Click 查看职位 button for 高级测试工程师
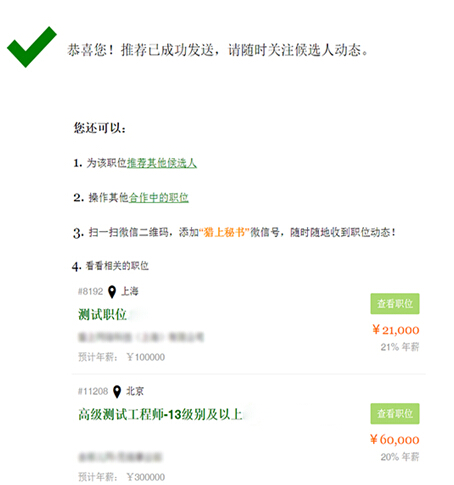Image resolution: width=454 pixels, height=485 pixels. (x=395, y=414)
